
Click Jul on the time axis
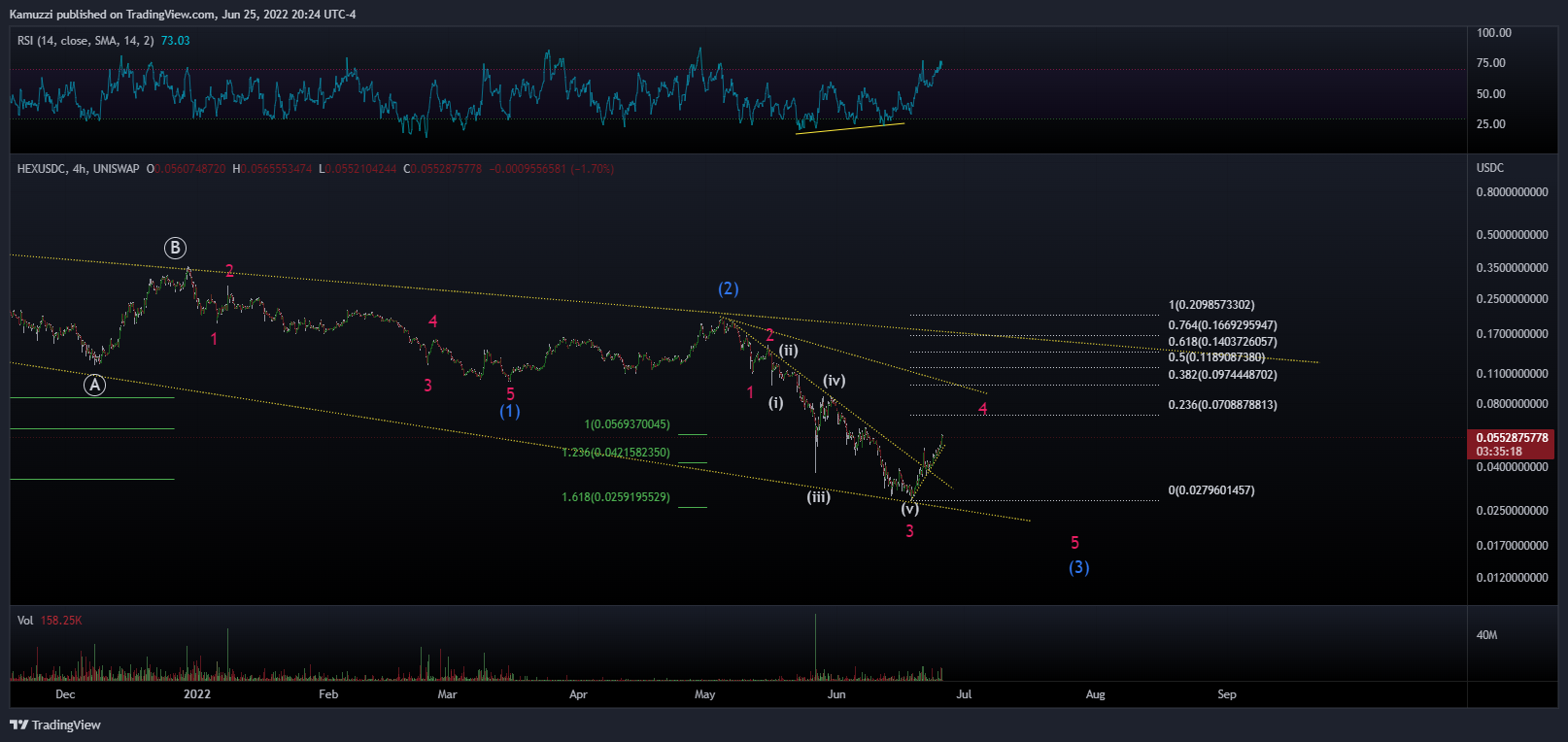click(x=964, y=694)
